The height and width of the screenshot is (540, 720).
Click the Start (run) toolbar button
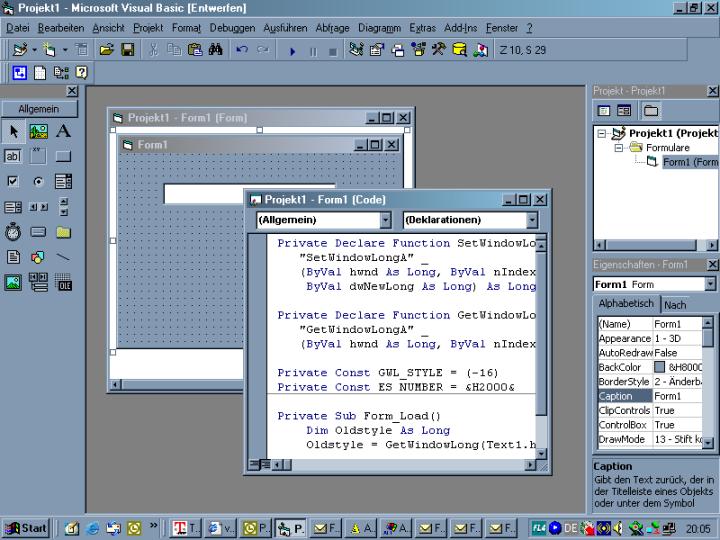pos(293,50)
